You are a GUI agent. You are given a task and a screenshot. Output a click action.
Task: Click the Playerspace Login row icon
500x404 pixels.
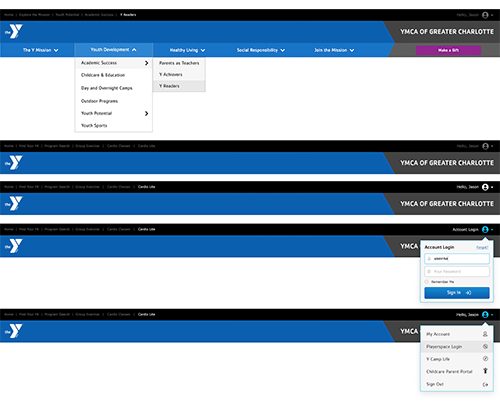[485, 347]
